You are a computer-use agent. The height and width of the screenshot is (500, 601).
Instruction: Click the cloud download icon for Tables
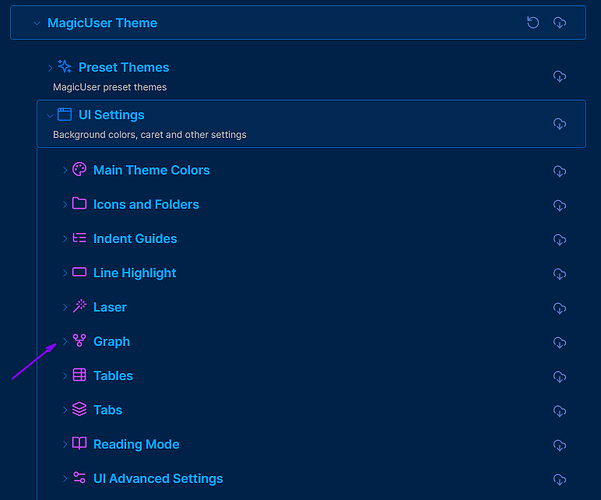coord(560,377)
